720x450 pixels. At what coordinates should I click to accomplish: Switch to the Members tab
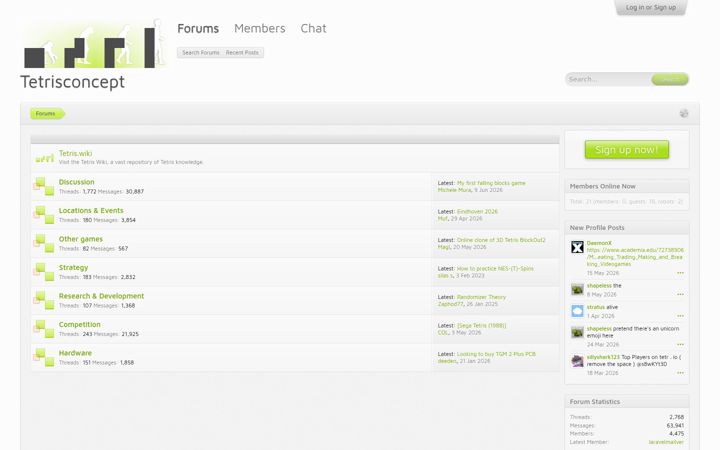point(259,28)
